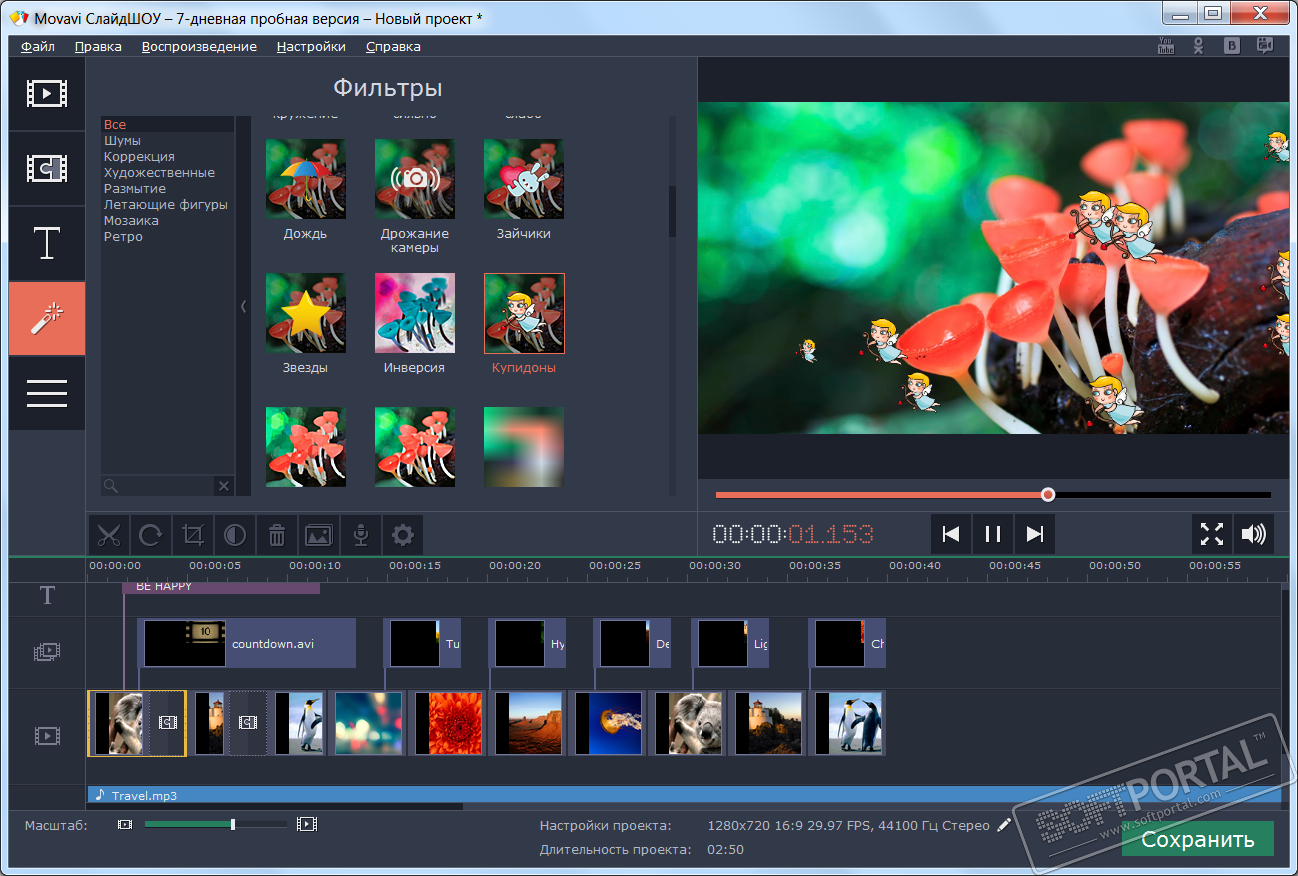Skip to previous frame button
Screen dimensions: 1298x876
tap(951, 534)
